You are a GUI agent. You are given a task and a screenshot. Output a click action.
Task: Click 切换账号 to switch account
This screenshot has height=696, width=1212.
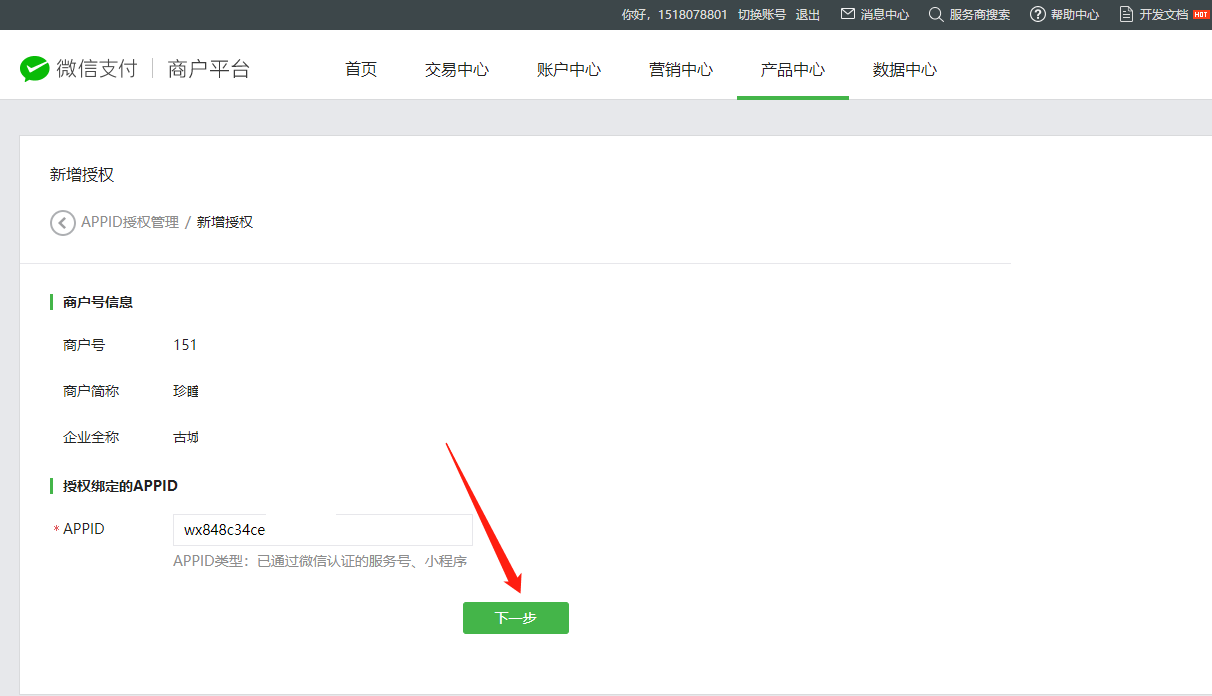tap(762, 14)
